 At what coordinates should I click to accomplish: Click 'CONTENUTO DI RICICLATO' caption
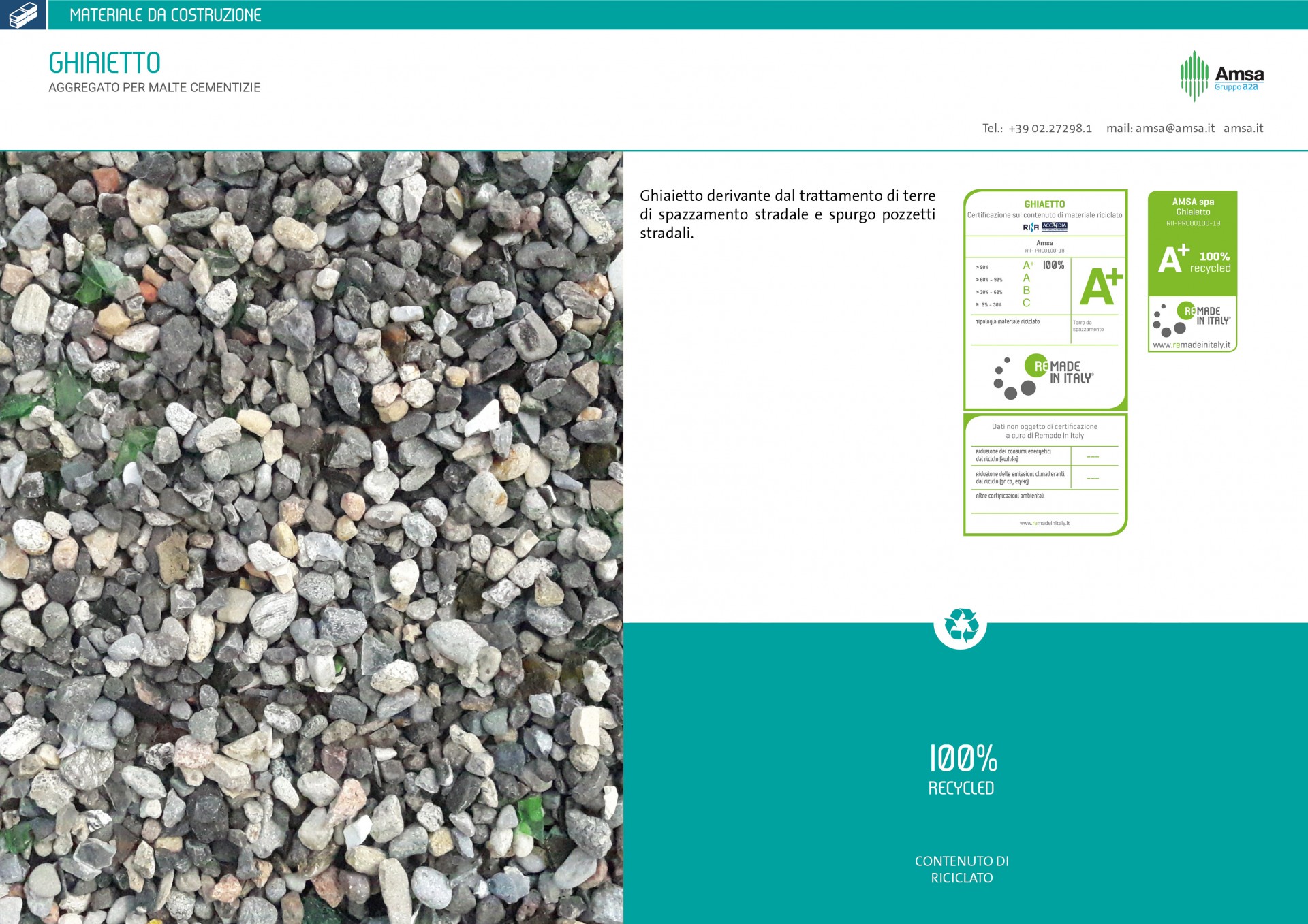click(x=962, y=870)
